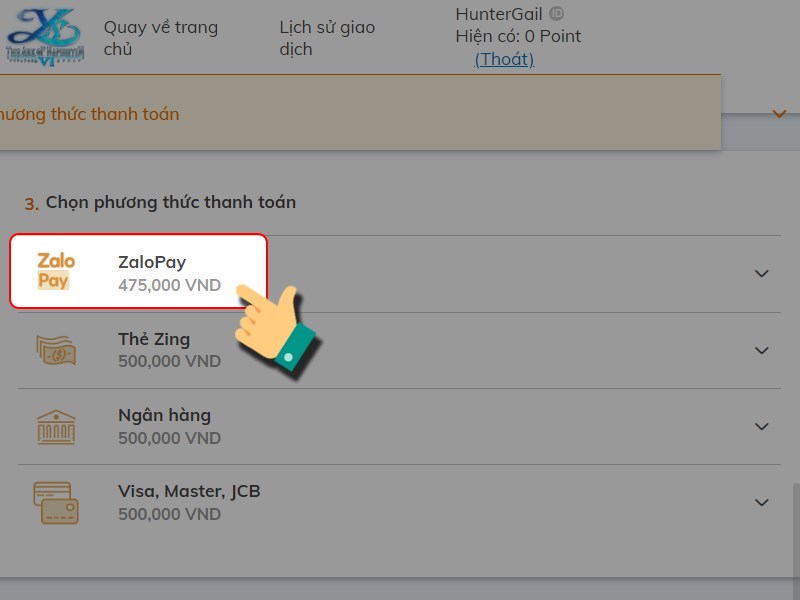Collapse the payment method header chevron
This screenshot has height=600, width=800.
pyautogui.click(x=779, y=114)
